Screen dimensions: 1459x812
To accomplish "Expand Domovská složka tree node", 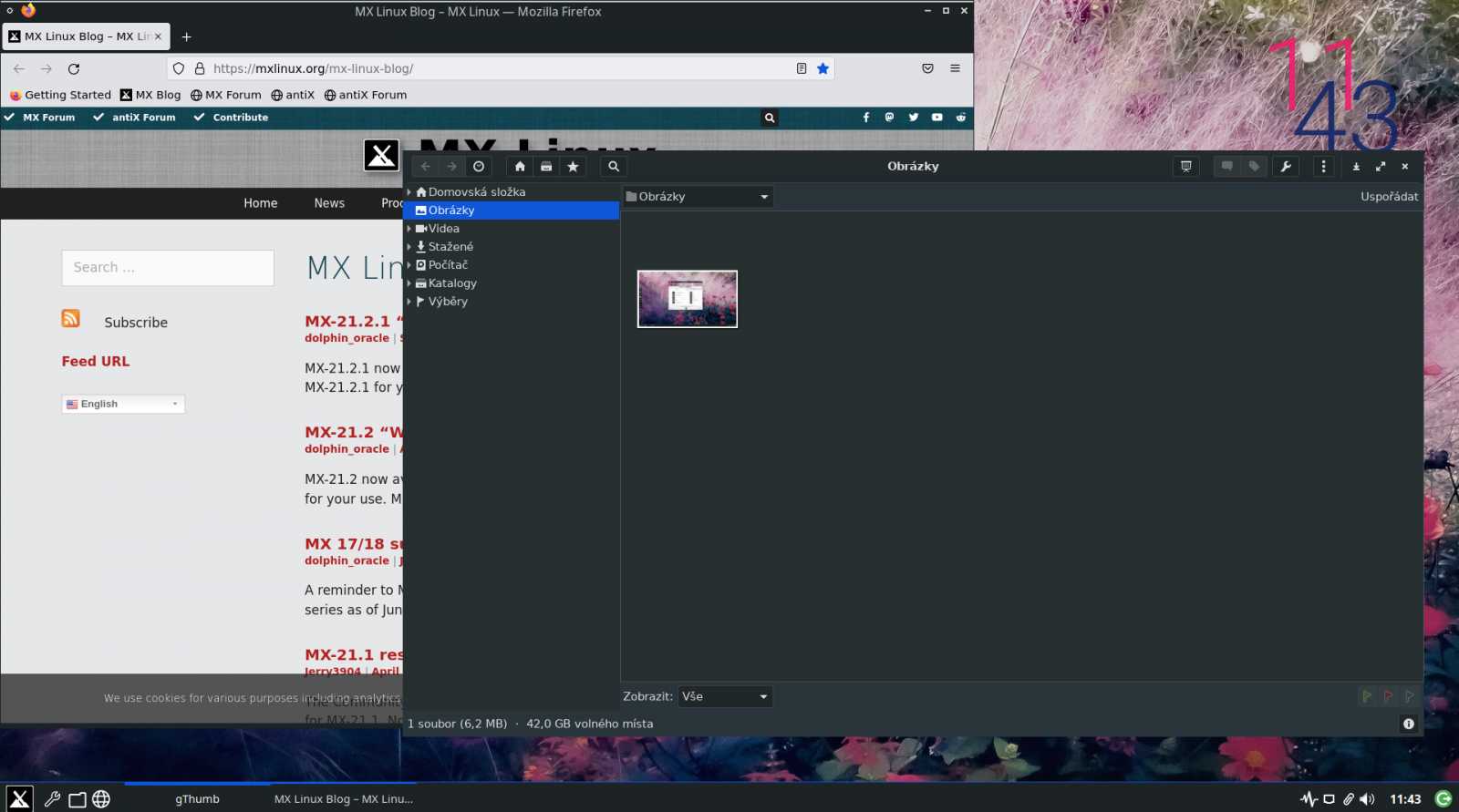I will (x=409, y=192).
